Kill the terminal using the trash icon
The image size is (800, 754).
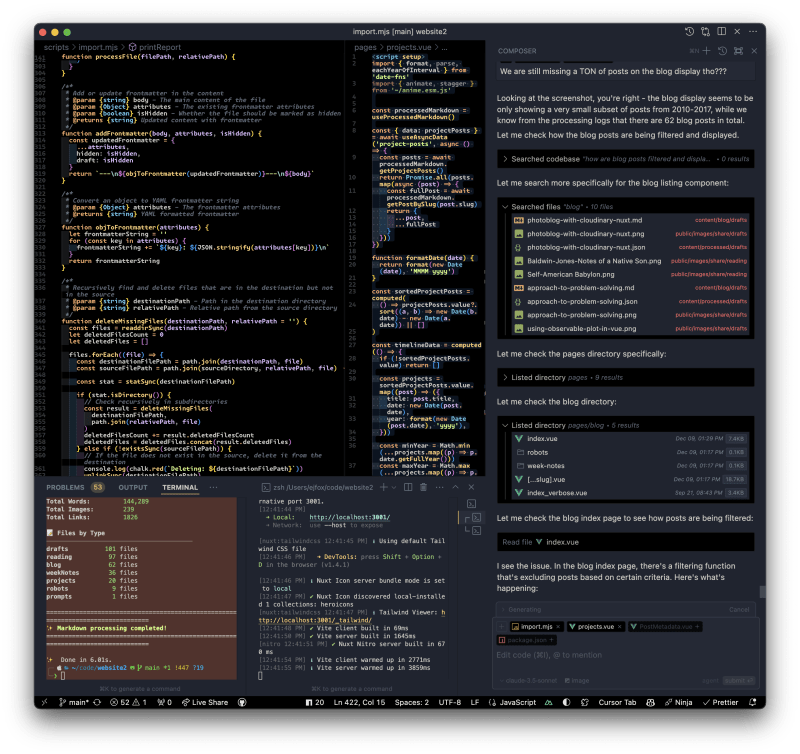[423, 487]
